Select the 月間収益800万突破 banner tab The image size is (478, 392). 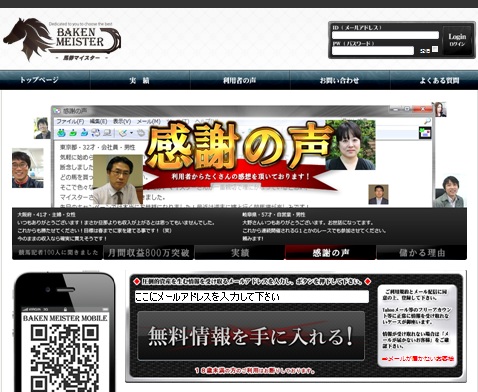[x=149, y=253]
